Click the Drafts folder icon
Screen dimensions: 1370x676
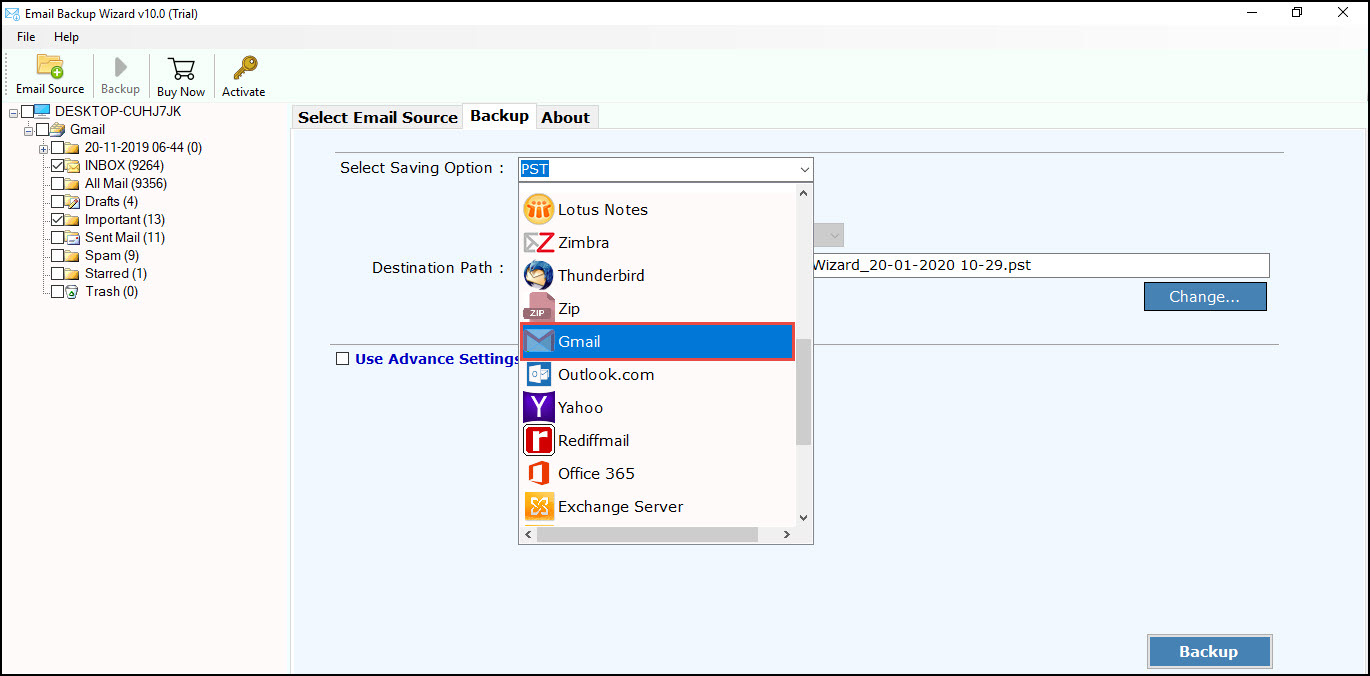(73, 201)
